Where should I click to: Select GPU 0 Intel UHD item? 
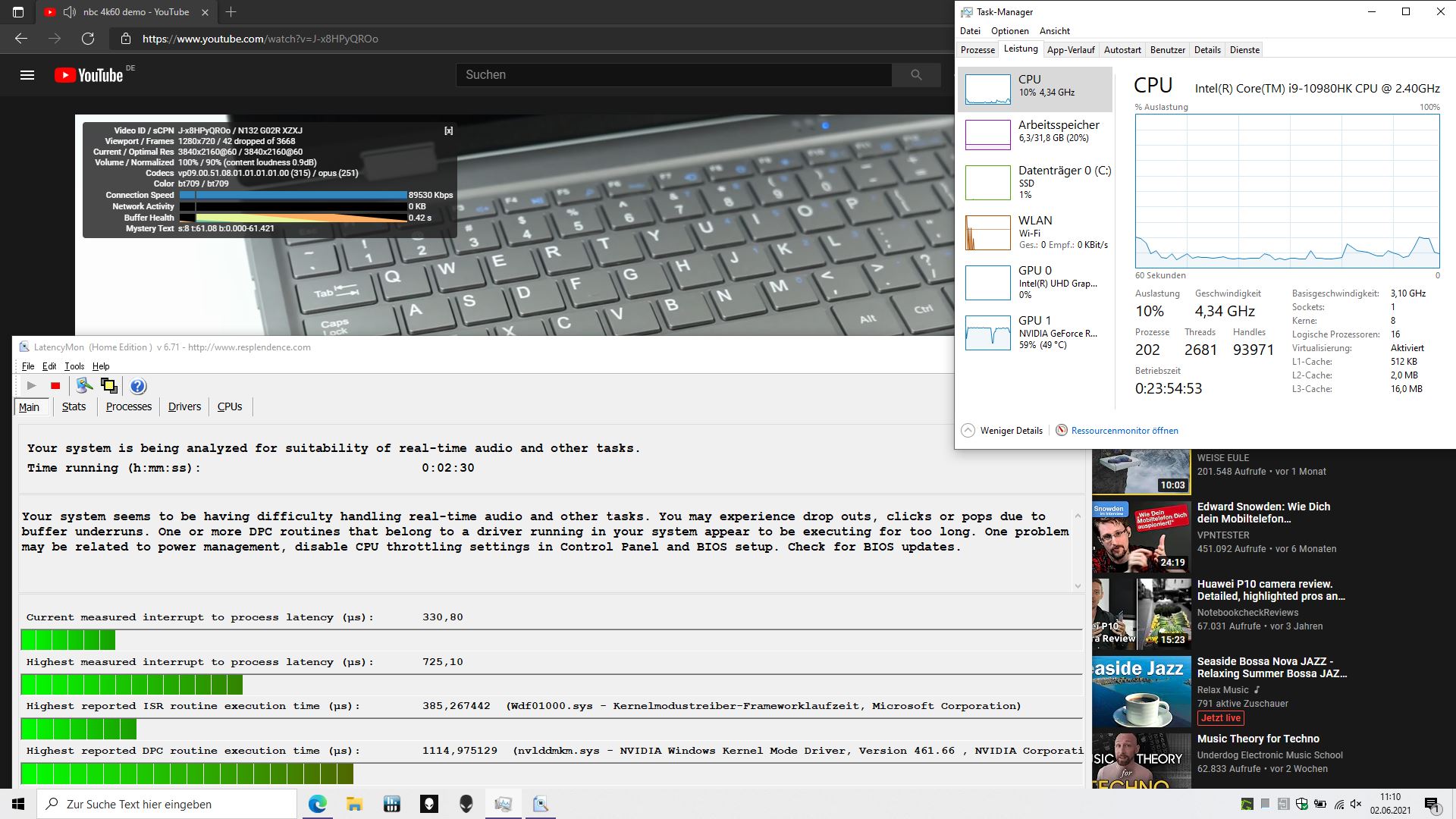[x=1035, y=283]
